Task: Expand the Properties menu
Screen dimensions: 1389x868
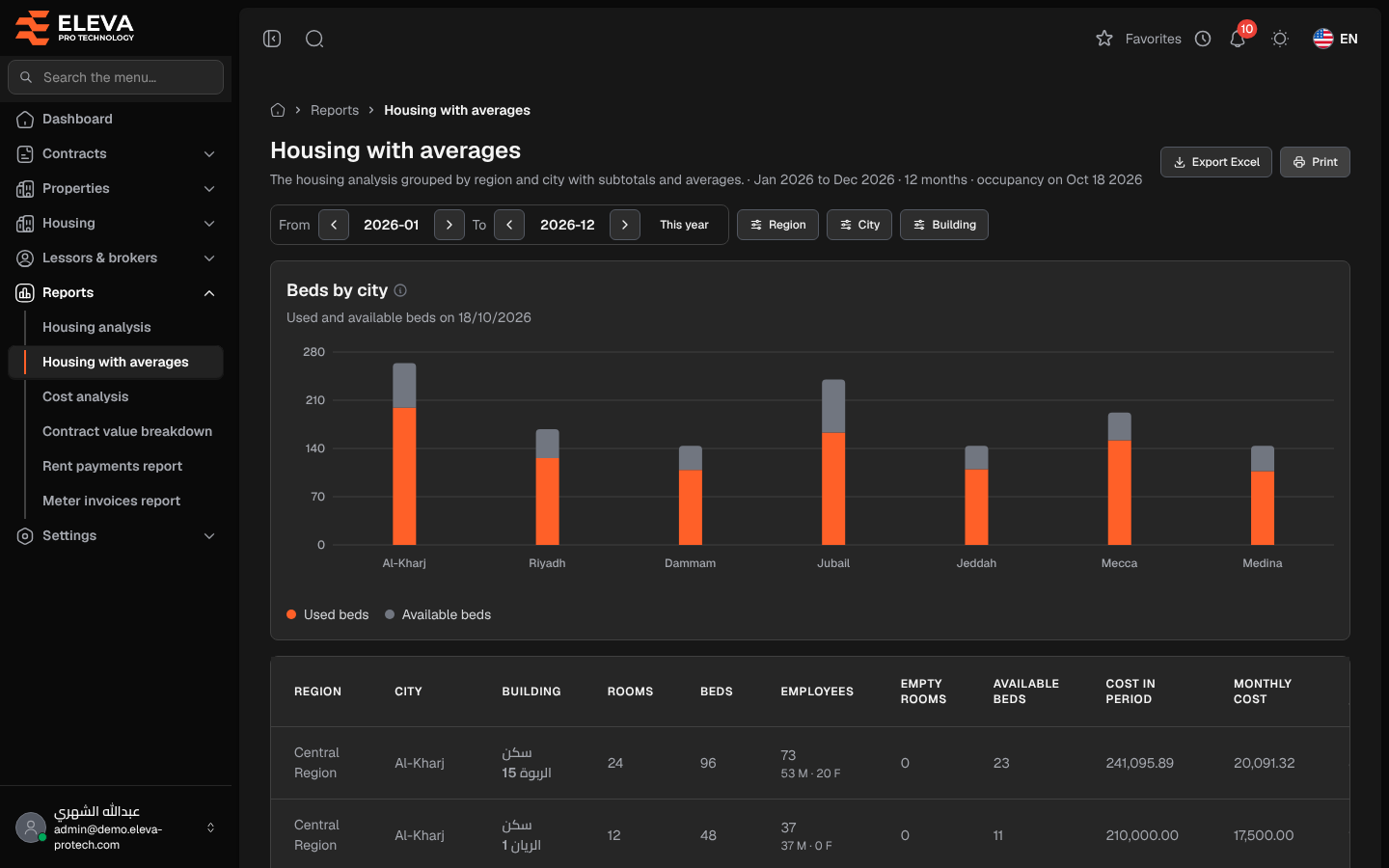Action: tap(116, 188)
